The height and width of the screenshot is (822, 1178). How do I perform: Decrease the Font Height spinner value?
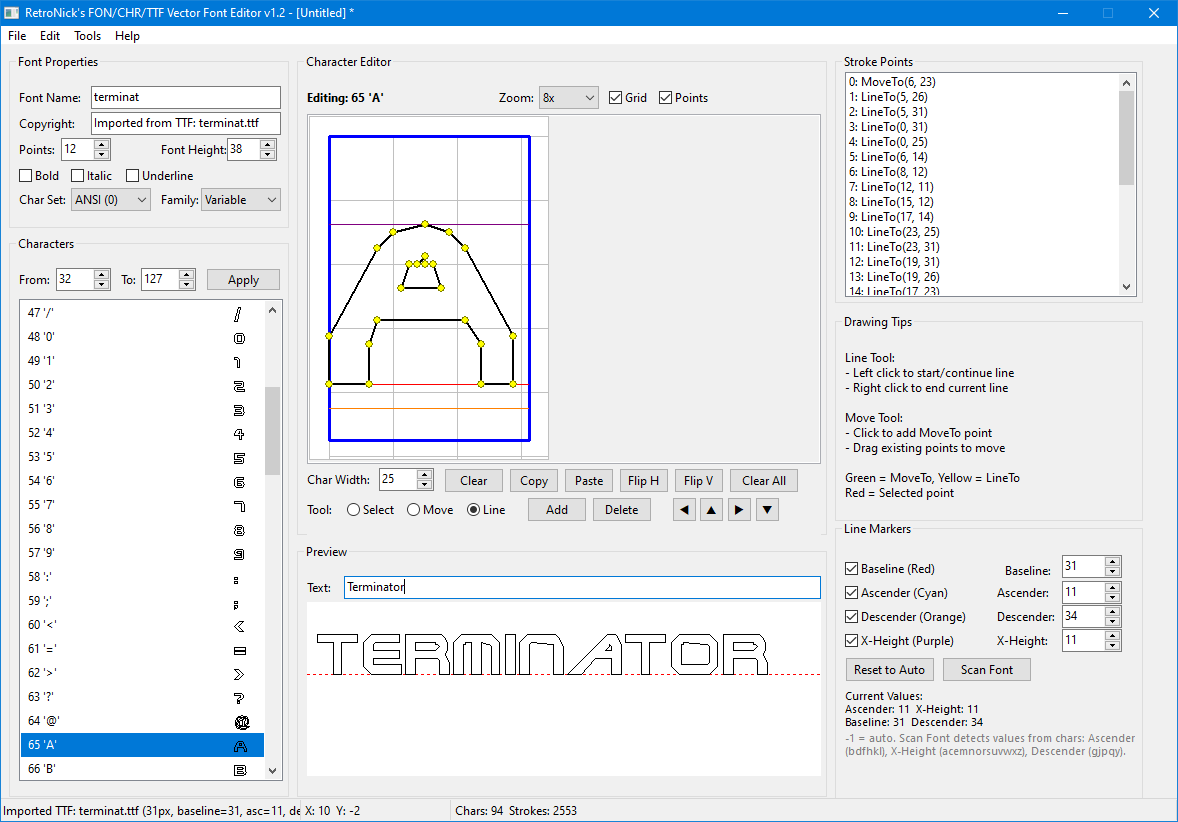click(267, 154)
